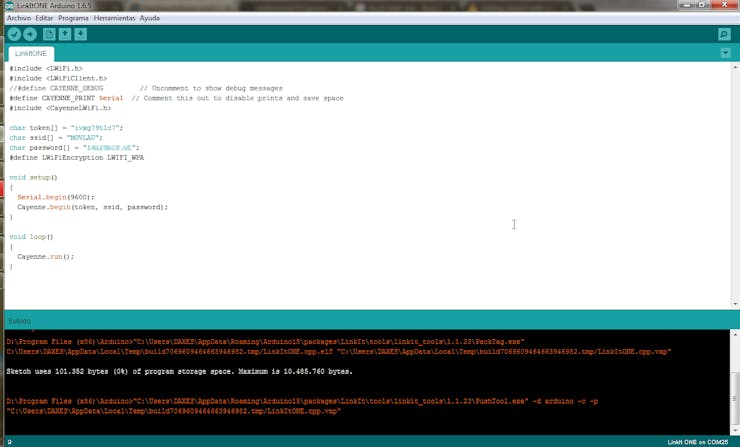
Task: Expand the tab options dropdown arrow
Action: [x=725, y=53]
